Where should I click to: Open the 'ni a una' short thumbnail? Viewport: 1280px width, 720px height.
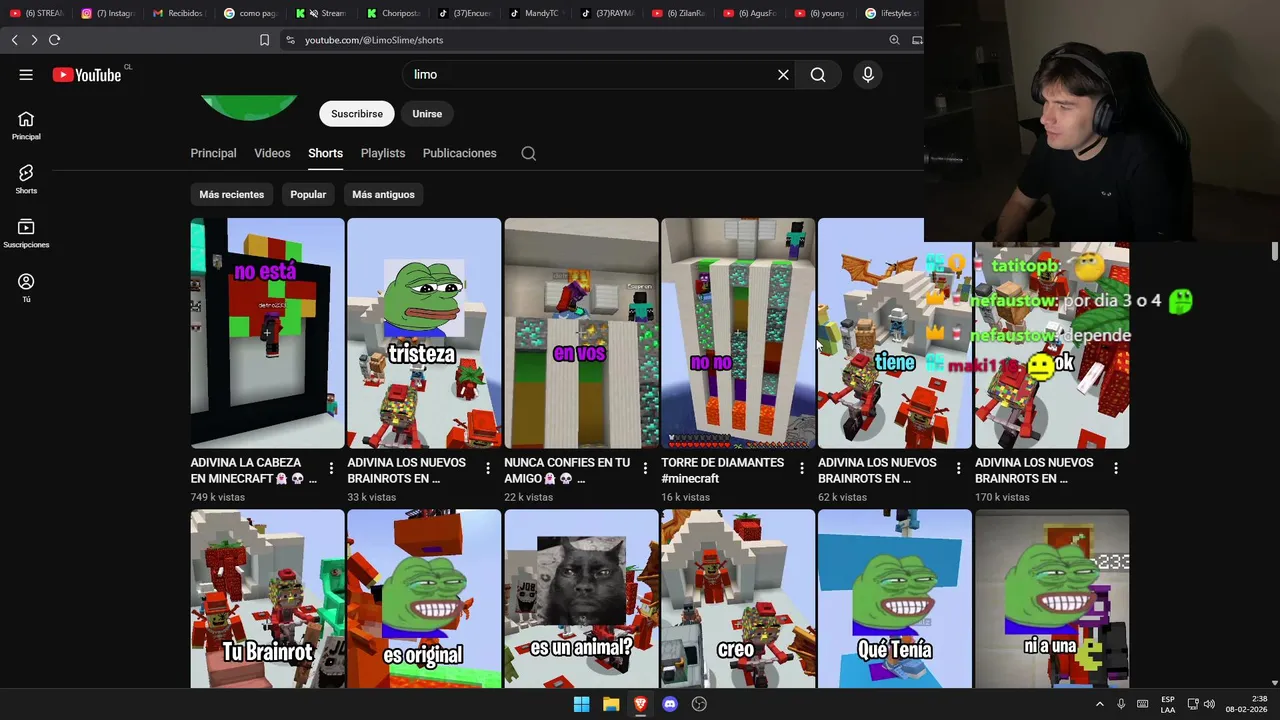tap(1052, 599)
